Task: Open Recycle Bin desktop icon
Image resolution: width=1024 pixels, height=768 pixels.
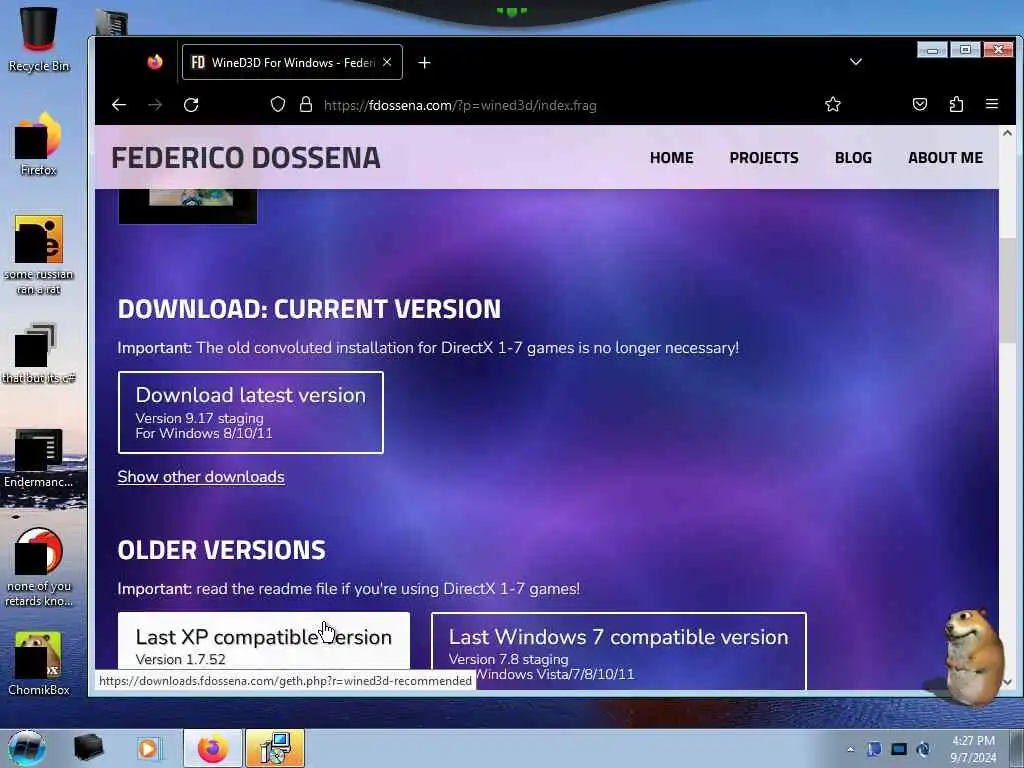Action: (x=39, y=39)
